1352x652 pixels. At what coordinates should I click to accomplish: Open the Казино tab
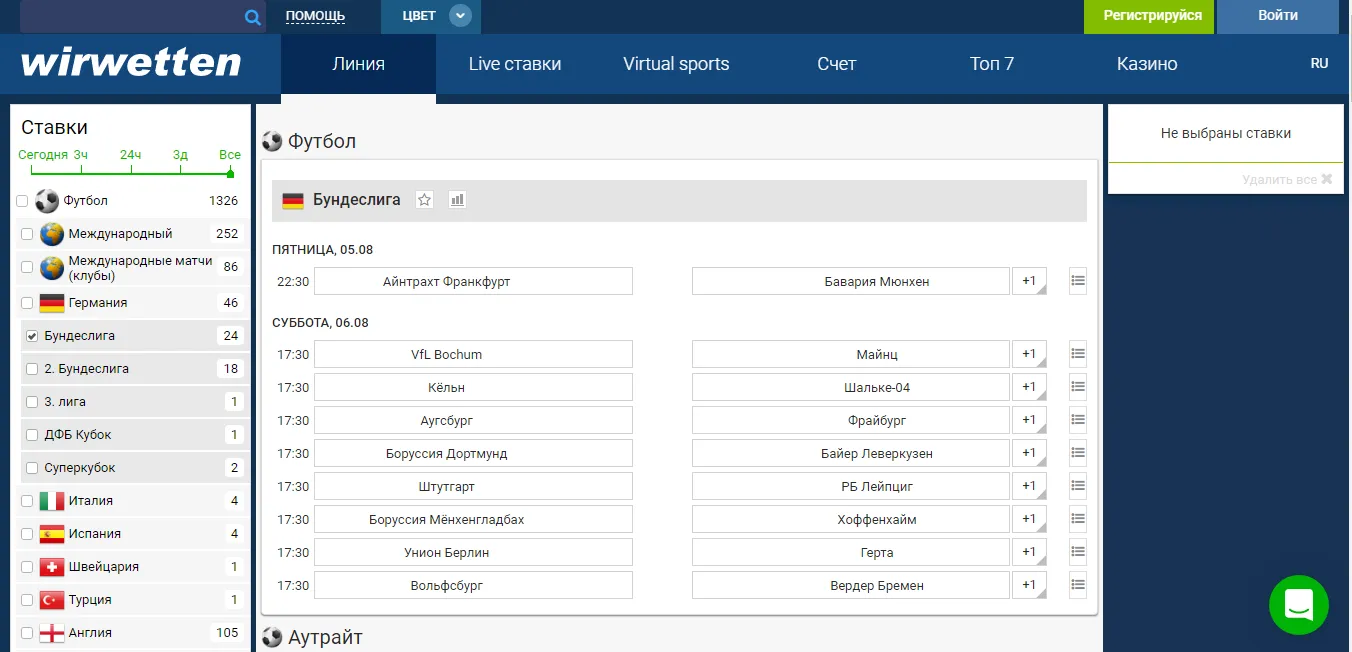1147,64
